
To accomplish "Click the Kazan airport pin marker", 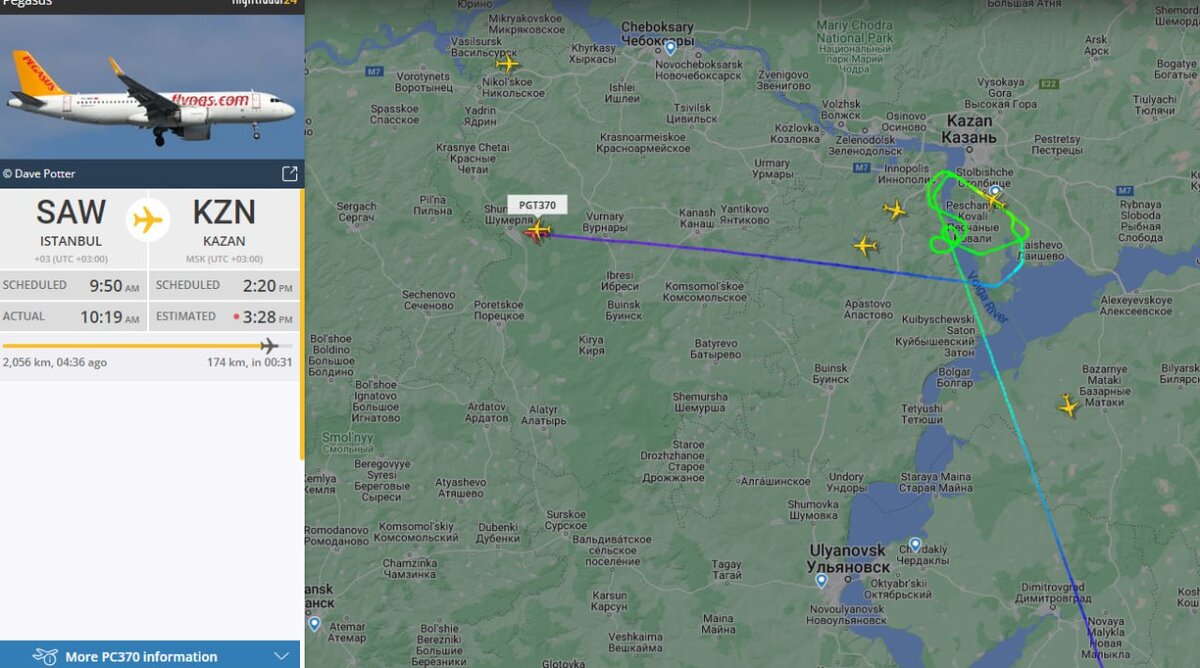I will point(995,190).
